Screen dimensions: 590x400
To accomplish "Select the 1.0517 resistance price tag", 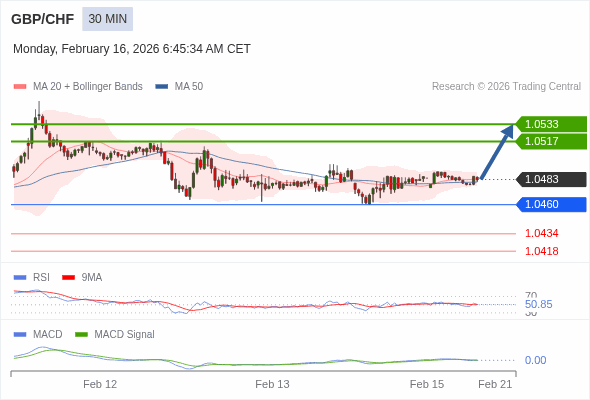I will click(x=552, y=141).
